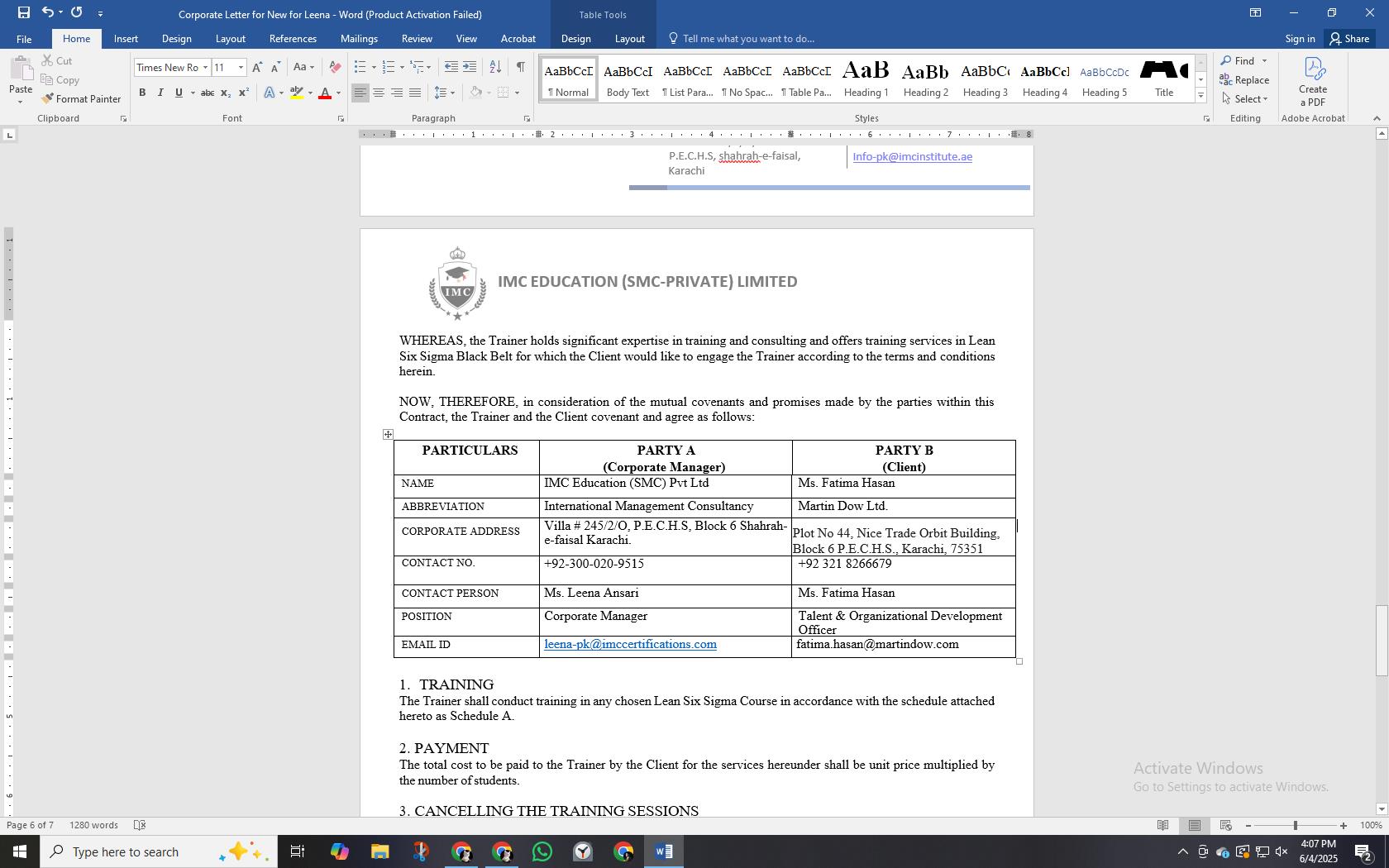Switch to Read Mode view
Screen dimensions: 1389x868
click(x=1162, y=825)
